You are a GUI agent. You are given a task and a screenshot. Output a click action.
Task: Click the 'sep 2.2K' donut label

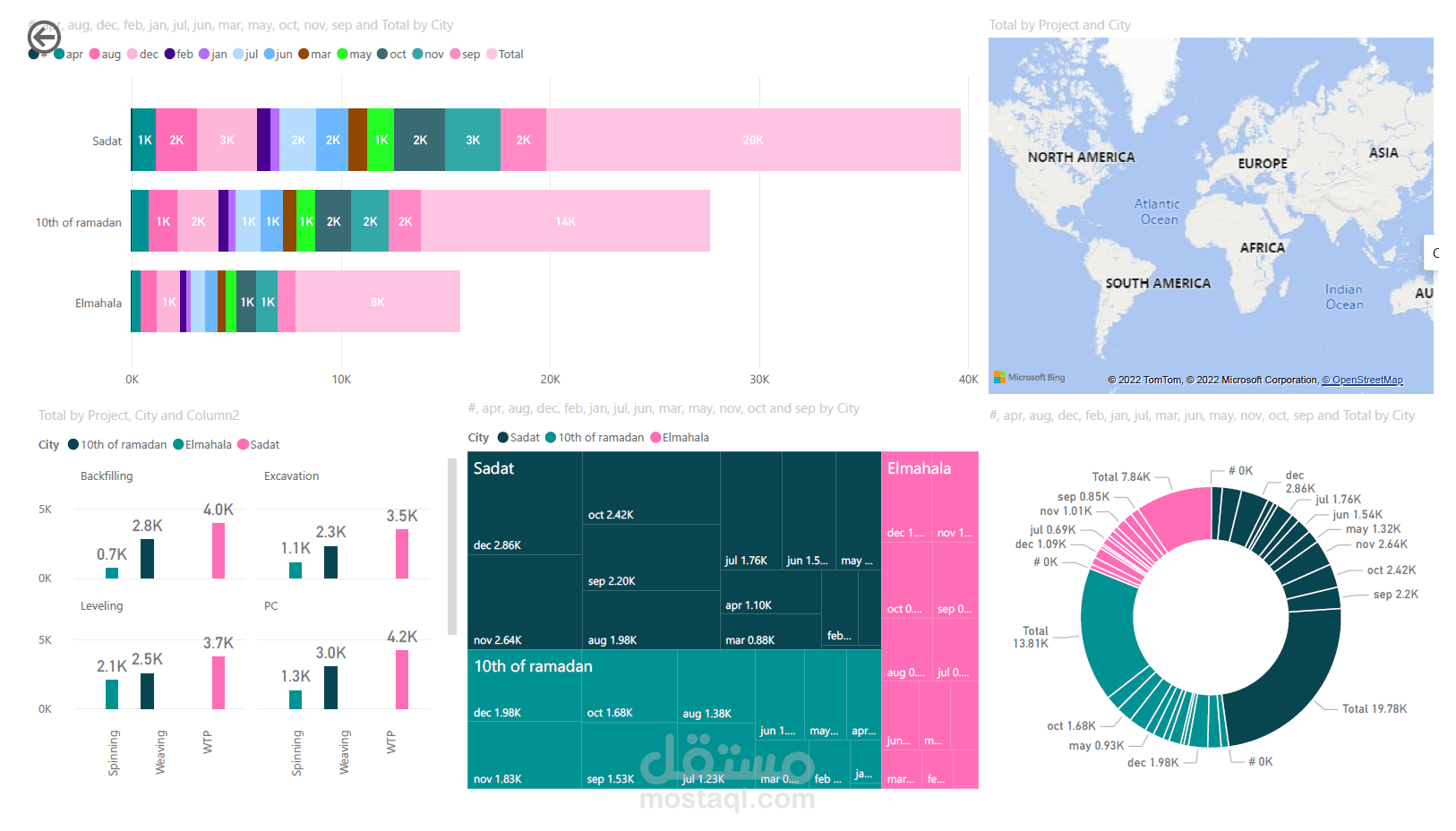(1395, 595)
